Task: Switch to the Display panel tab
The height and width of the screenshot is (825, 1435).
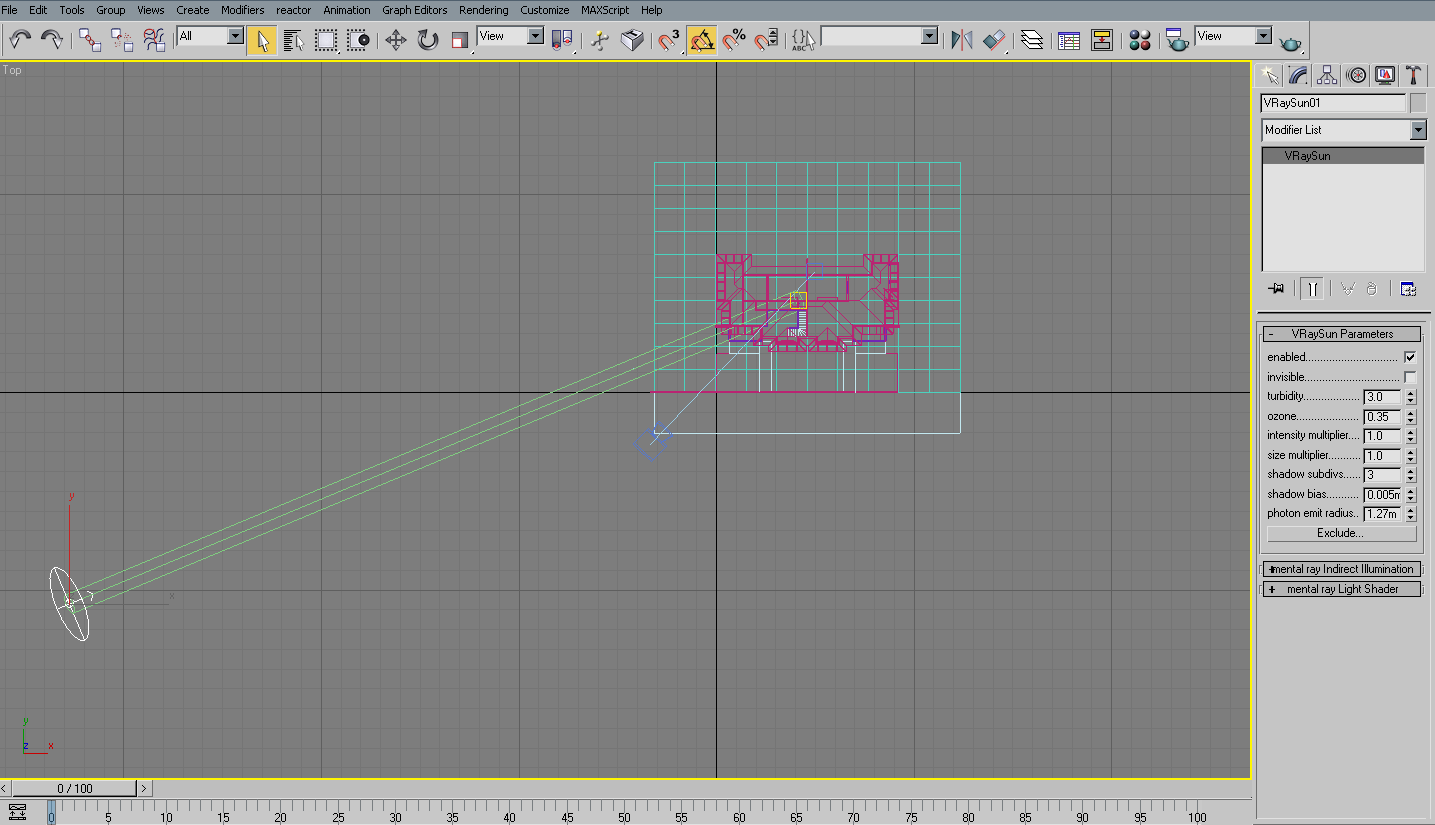Action: tap(1385, 75)
